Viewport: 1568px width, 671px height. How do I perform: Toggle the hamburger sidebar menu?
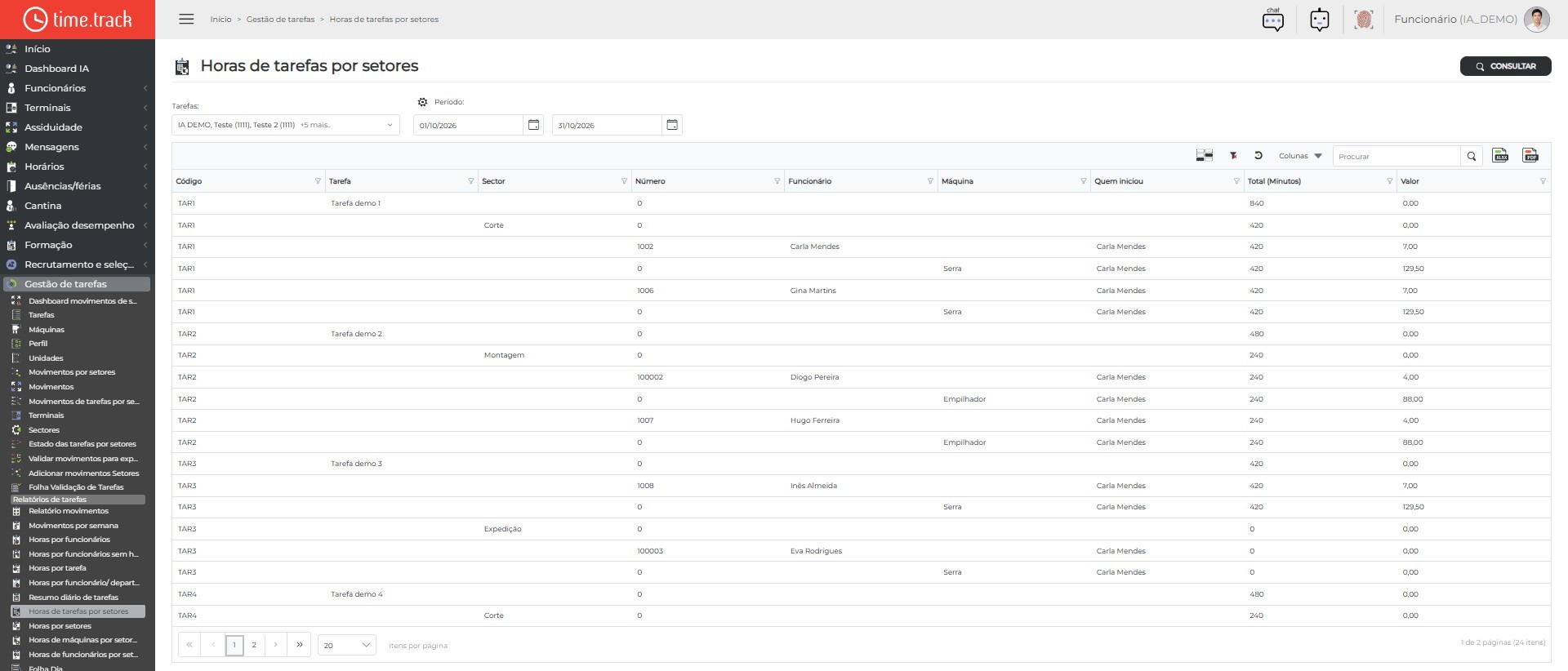(x=186, y=20)
